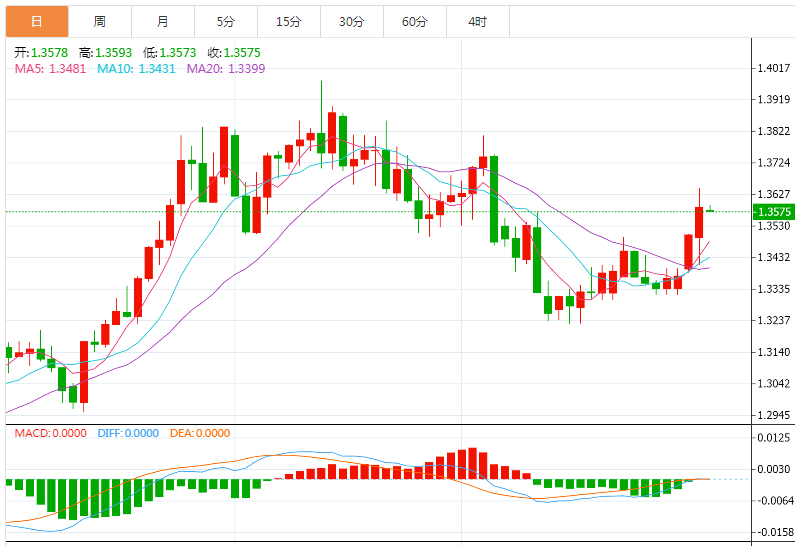Click the MACD: 0.0000 label
The width and height of the screenshot is (795, 546).
50,433
